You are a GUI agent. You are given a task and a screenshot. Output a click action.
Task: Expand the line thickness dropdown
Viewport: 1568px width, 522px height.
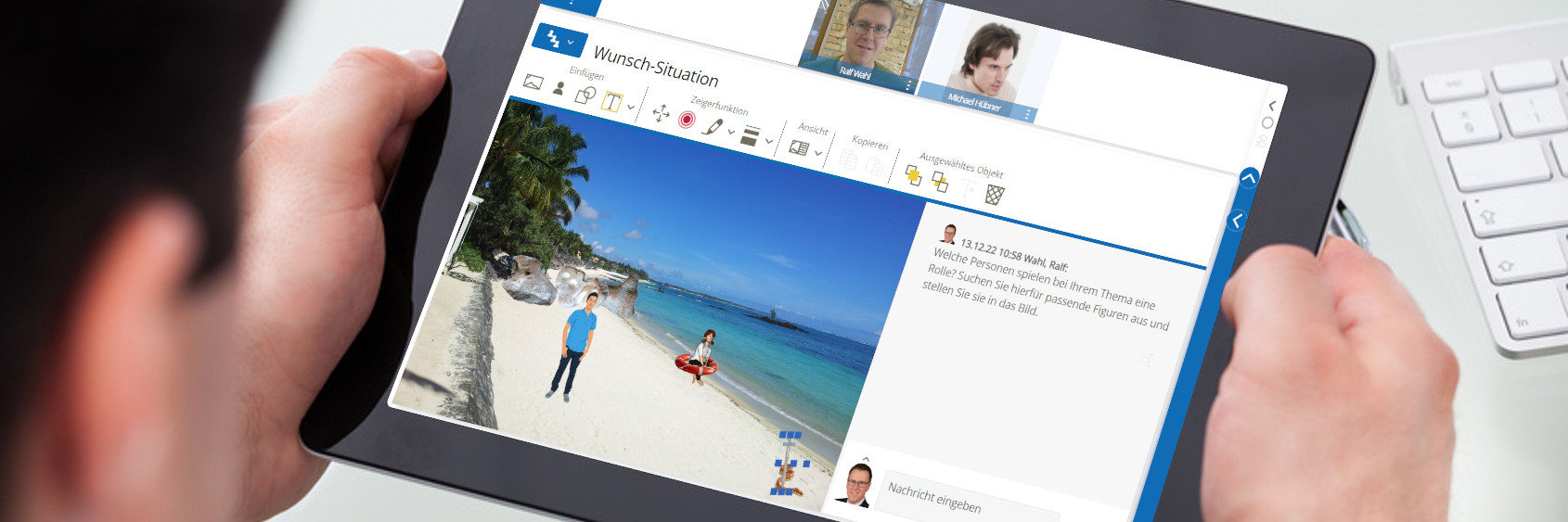point(769,141)
